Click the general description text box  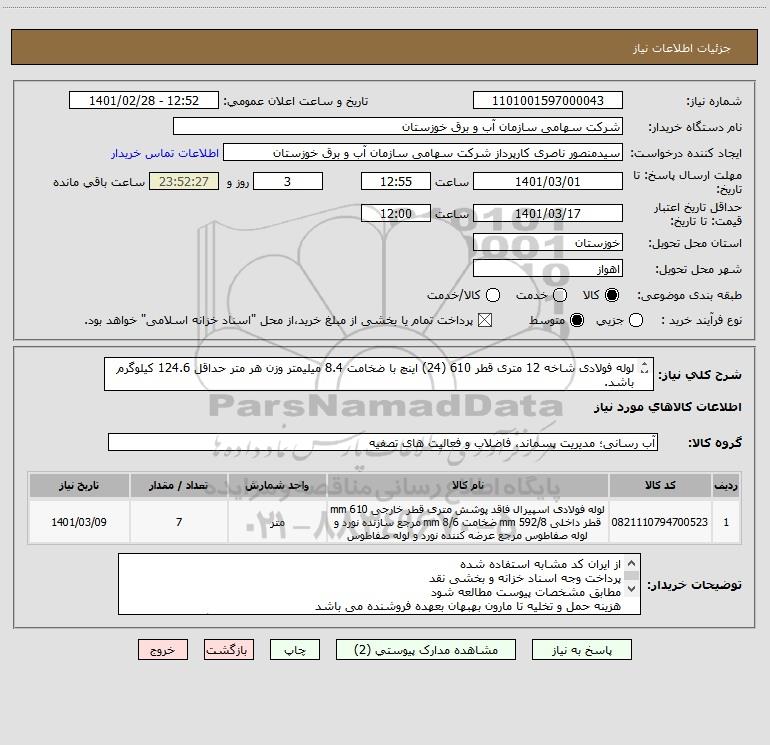379,374
